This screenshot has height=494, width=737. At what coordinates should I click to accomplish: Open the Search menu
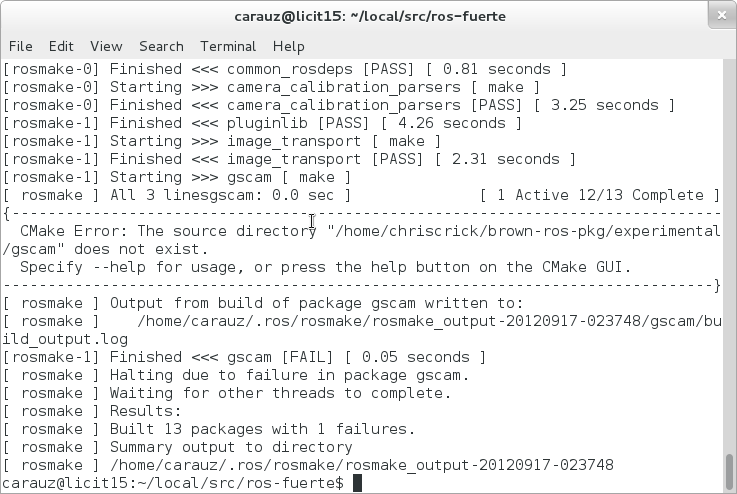pos(161,46)
